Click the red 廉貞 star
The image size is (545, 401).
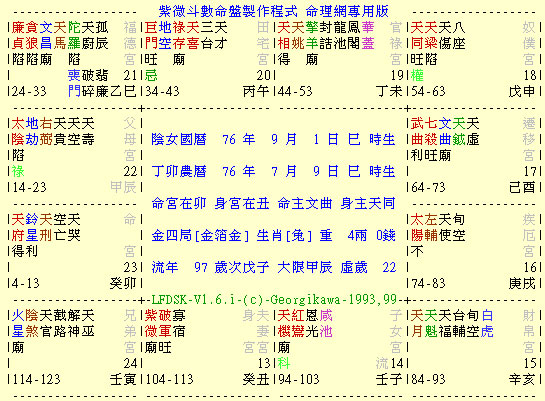(18, 35)
